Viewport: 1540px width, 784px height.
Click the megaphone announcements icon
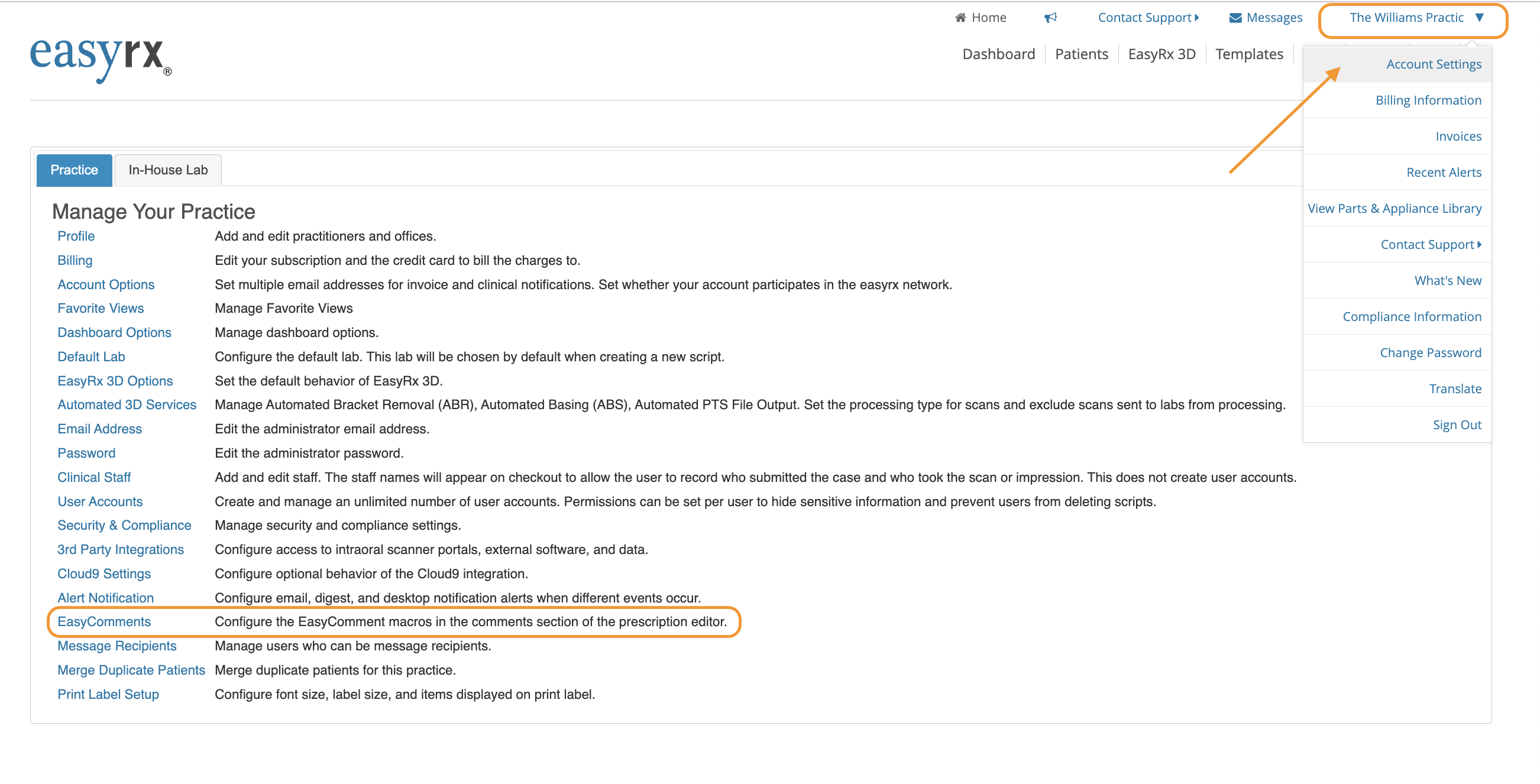point(1050,18)
